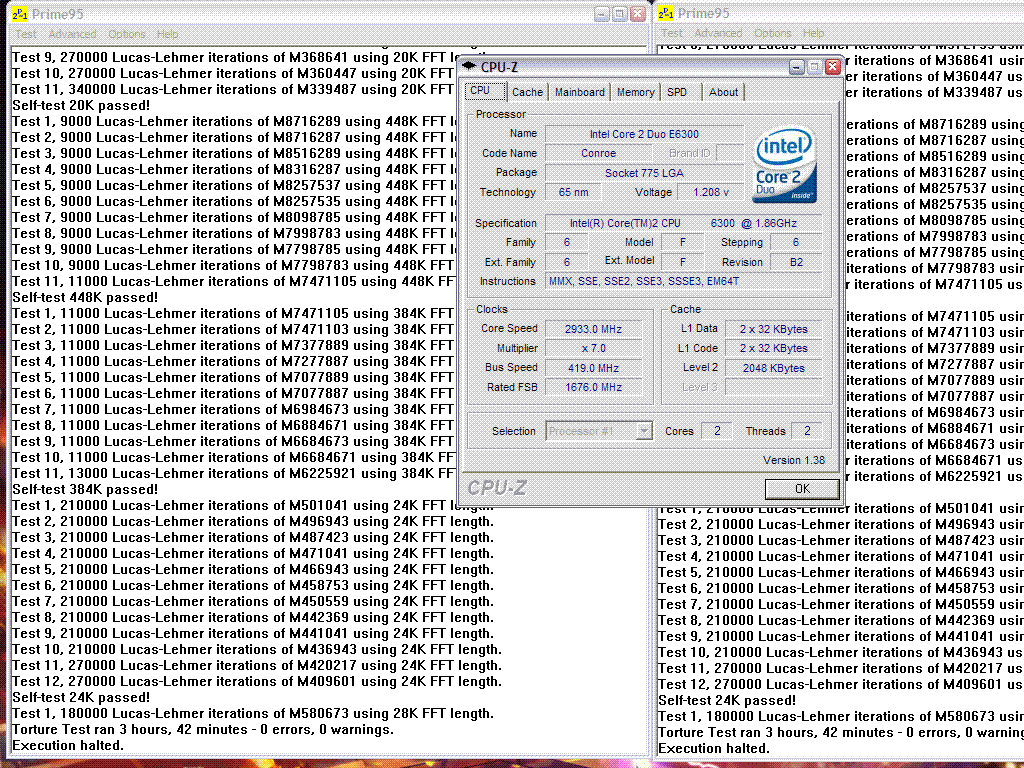1024x768 pixels.
Task: Click the Prime95 icon in the right window title bar
Action: click(665, 13)
